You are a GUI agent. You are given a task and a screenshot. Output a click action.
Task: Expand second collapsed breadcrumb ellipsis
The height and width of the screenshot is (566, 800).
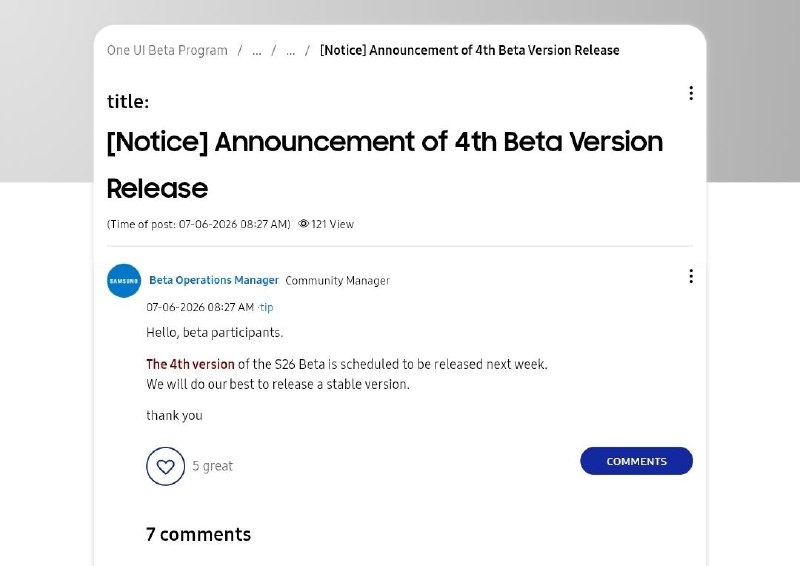coord(290,51)
